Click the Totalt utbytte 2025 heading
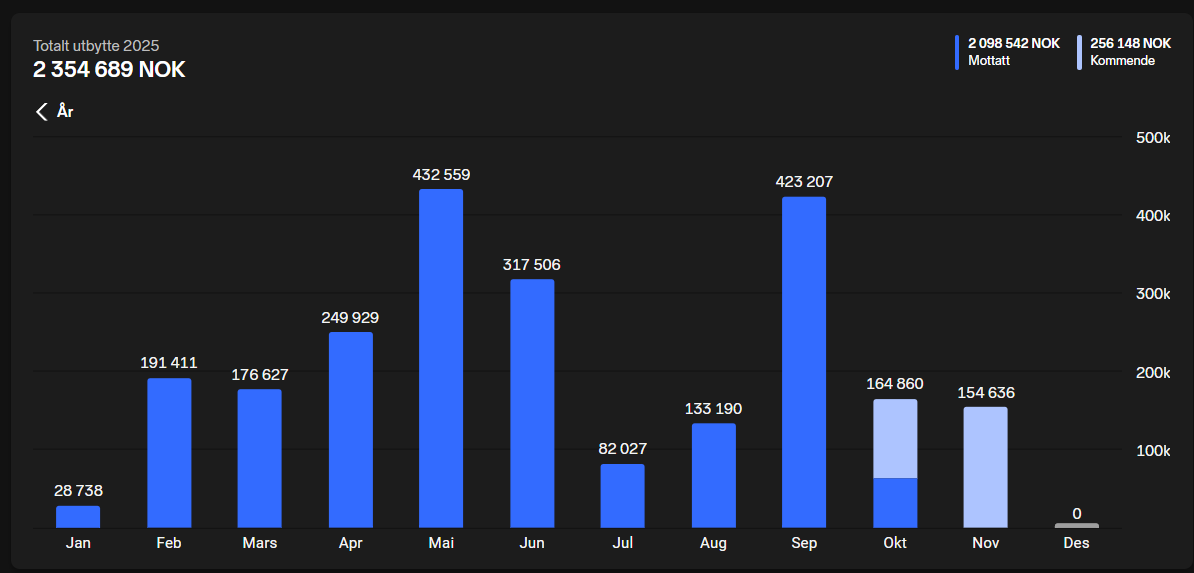This screenshot has width=1194, height=573. [96, 46]
